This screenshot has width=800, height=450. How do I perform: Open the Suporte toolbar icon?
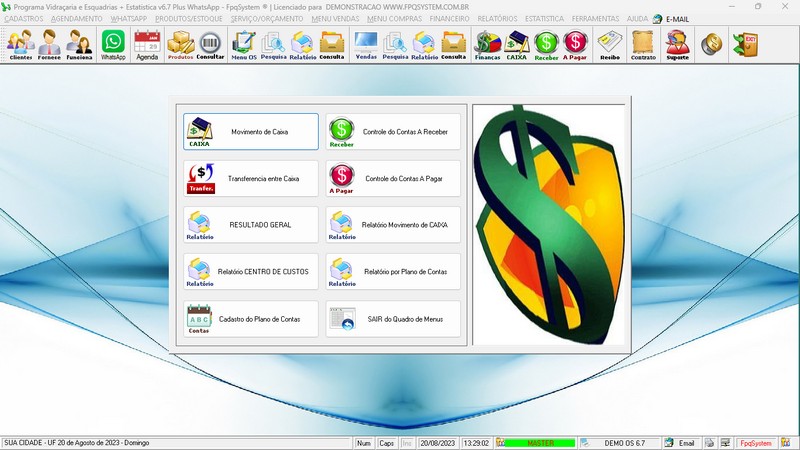pos(677,45)
